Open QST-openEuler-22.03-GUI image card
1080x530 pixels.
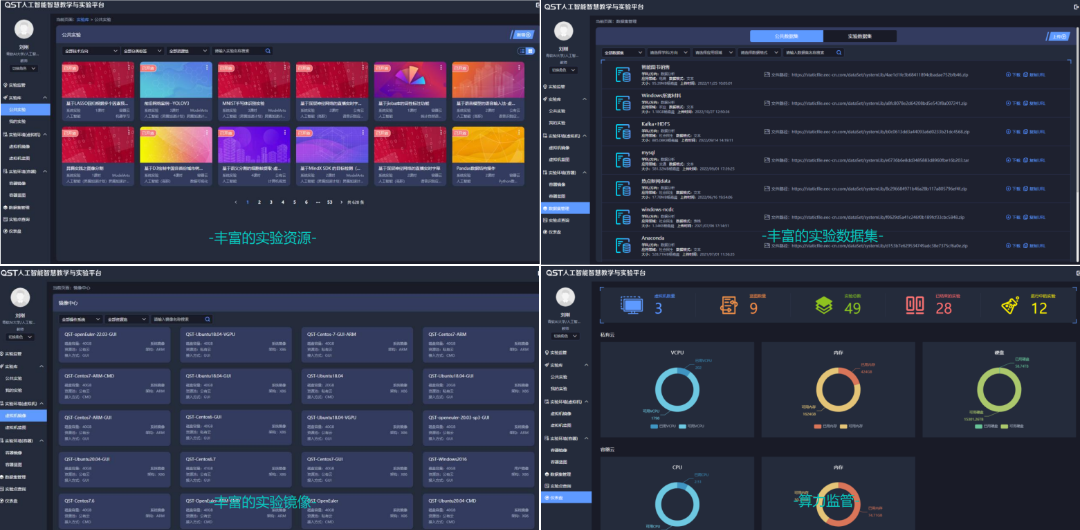(115, 345)
